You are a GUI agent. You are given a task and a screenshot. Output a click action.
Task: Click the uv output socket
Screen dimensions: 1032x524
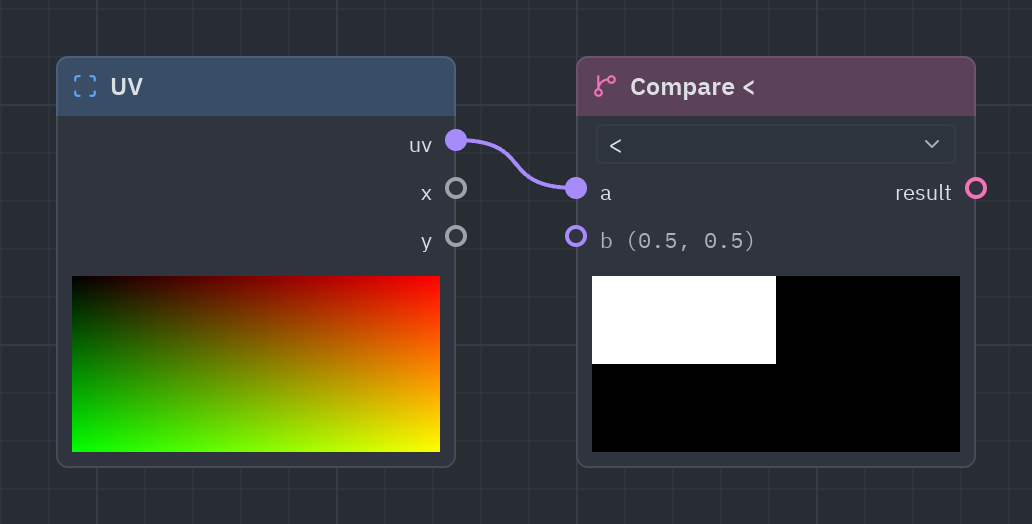pyautogui.click(x=456, y=140)
